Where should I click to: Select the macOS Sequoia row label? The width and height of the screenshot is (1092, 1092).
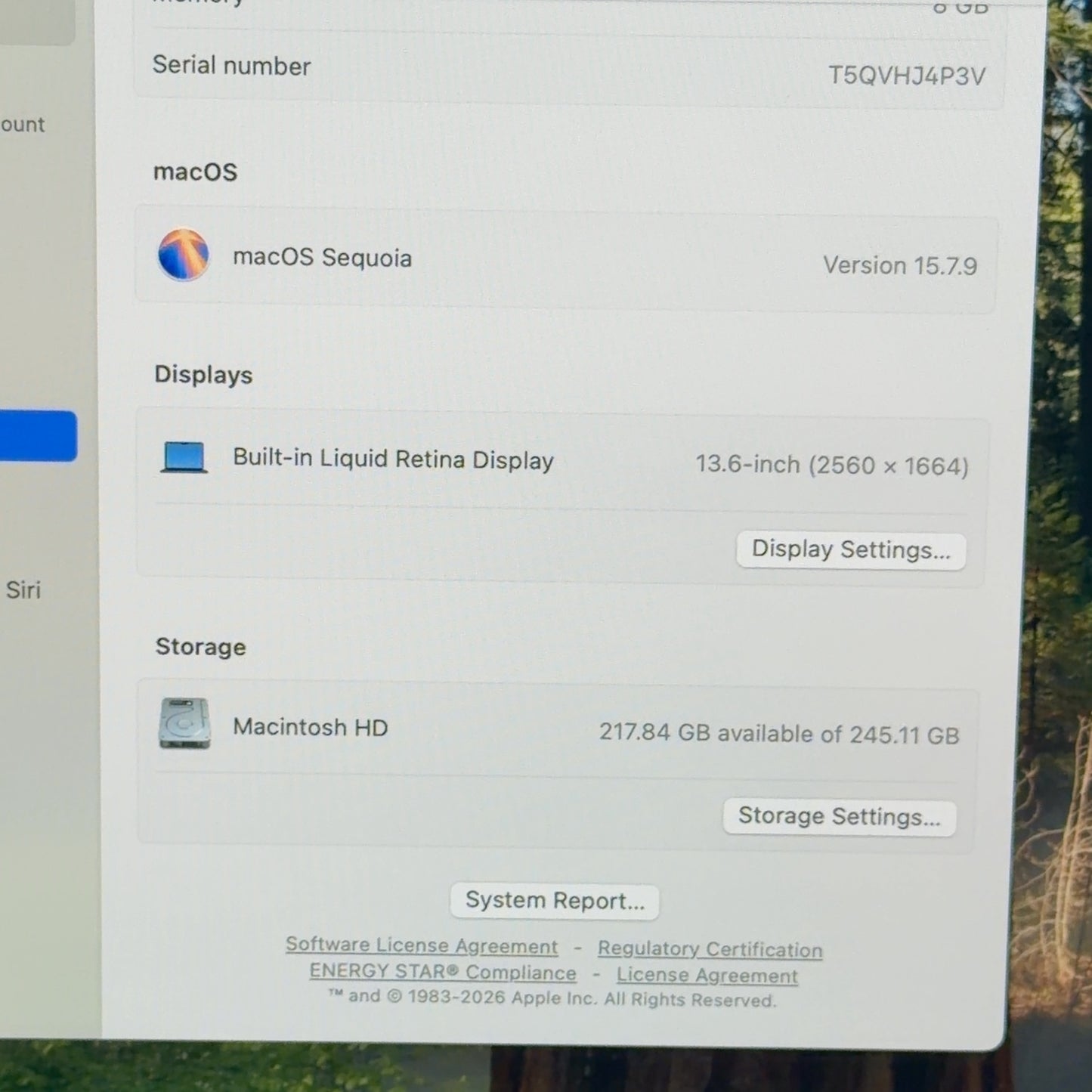(x=322, y=258)
